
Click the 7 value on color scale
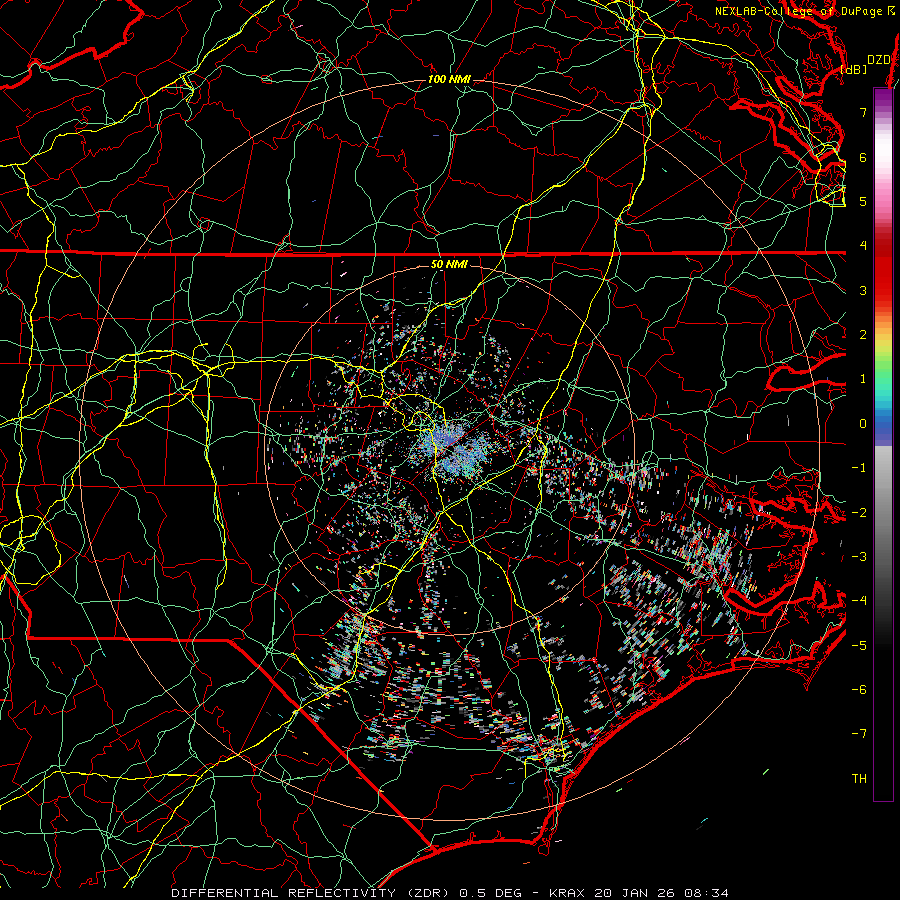(x=863, y=112)
